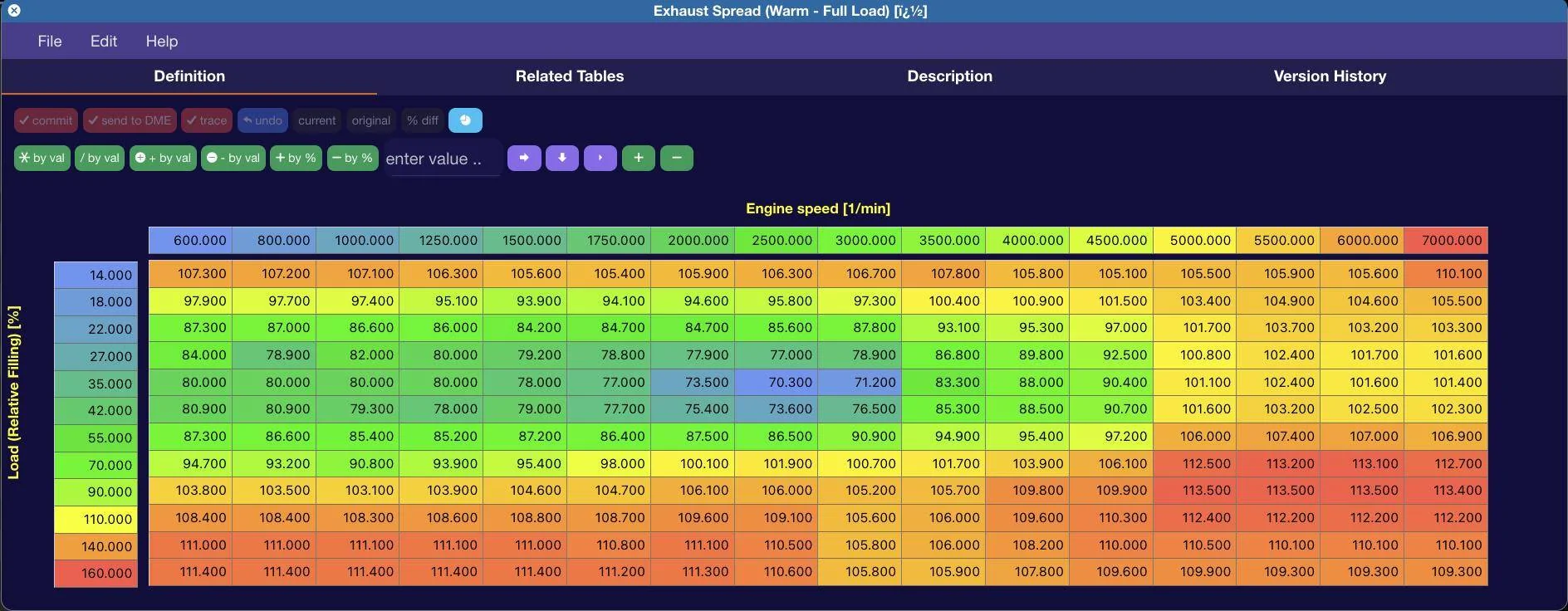
Task: Select cell 107.800 in load 14.000 row
Action: point(944,273)
